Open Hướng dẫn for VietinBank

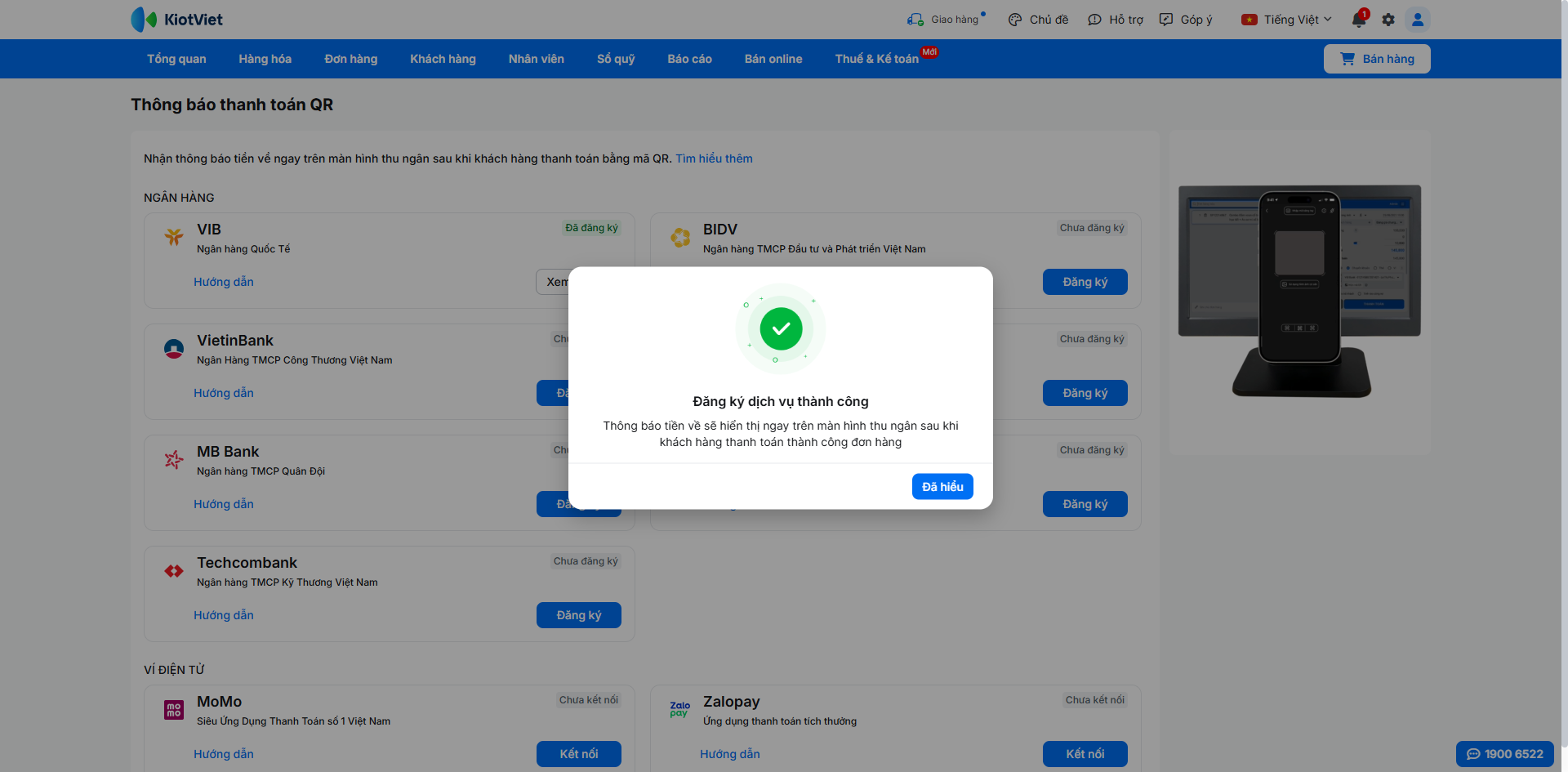point(224,393)
